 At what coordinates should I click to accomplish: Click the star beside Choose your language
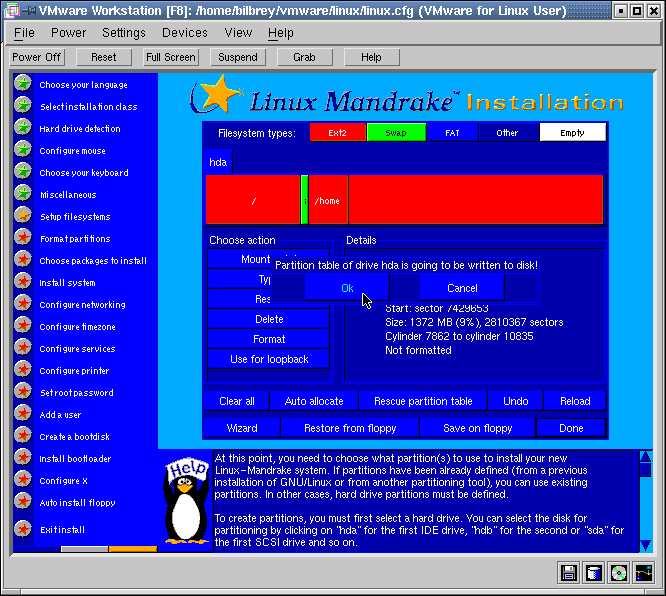(x=22, y=84)
